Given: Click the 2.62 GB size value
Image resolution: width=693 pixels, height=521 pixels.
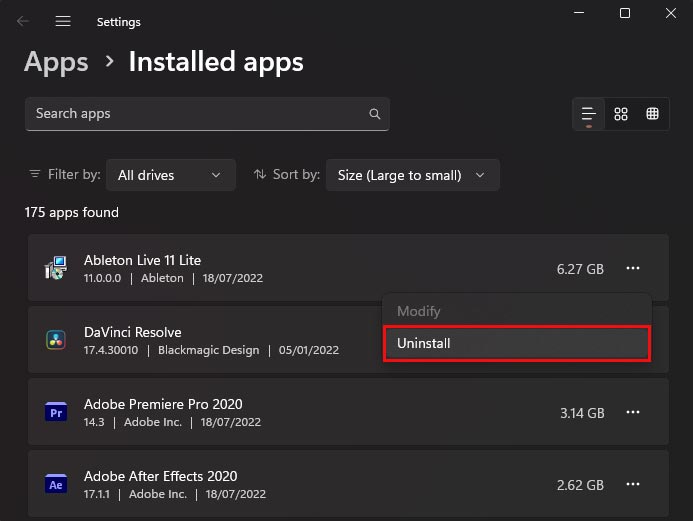Looking at the screenshot, I should coord(580,485).
